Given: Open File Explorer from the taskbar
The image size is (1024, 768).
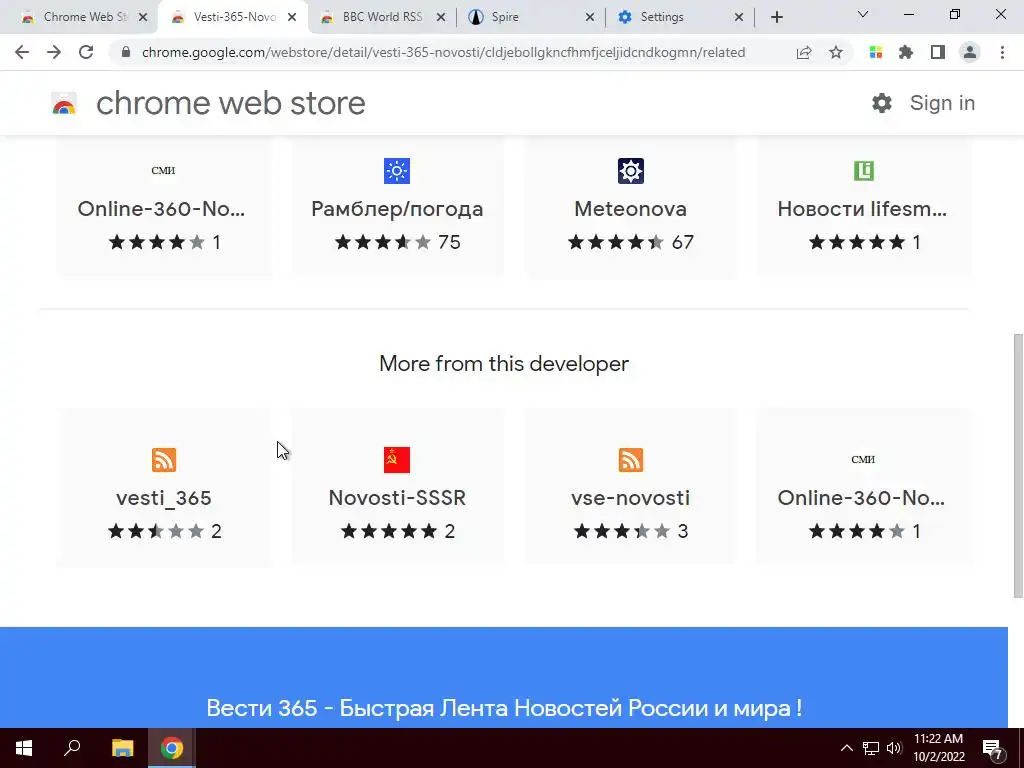Looking at the screenshot, I should (x=122, y=748).
